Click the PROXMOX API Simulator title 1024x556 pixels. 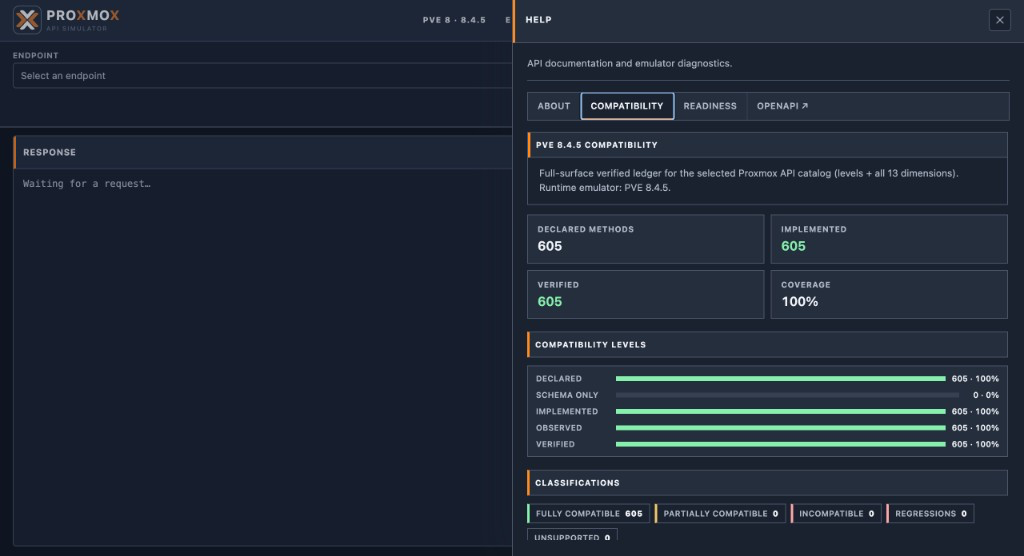[x=82, y=20]
